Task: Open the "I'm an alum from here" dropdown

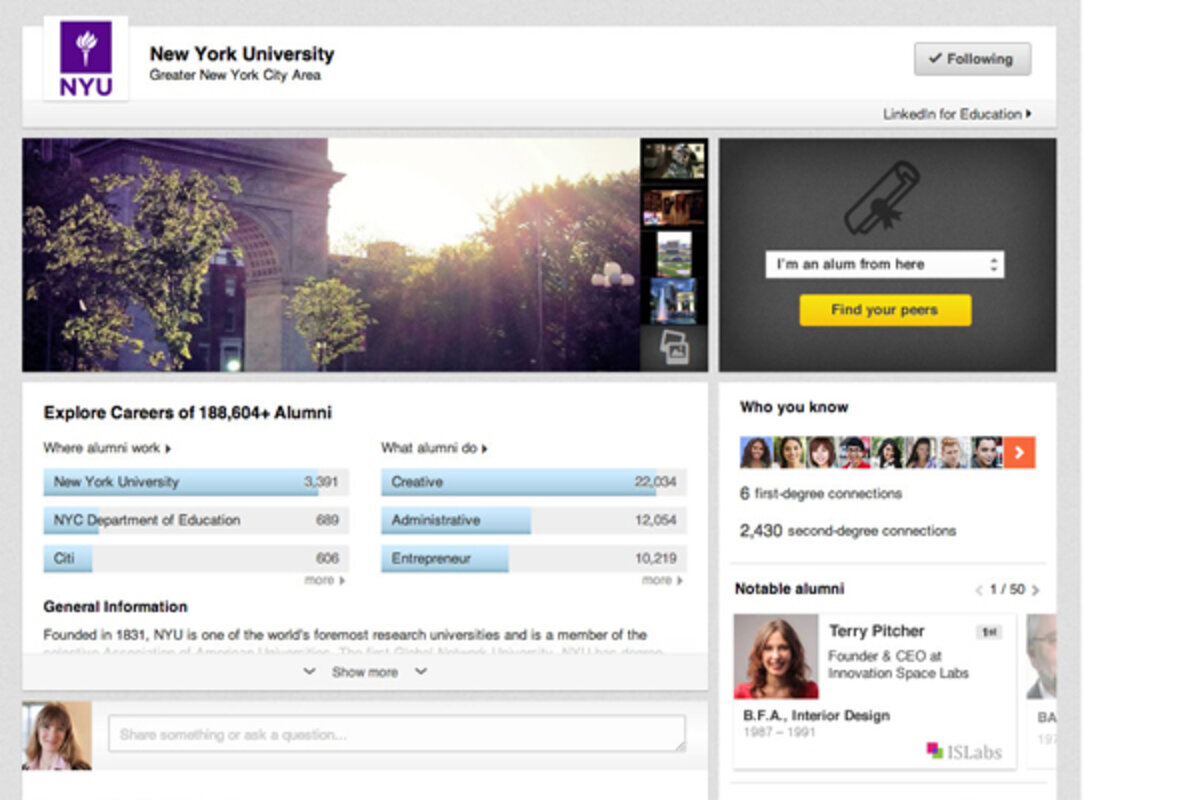Action: 885,264
